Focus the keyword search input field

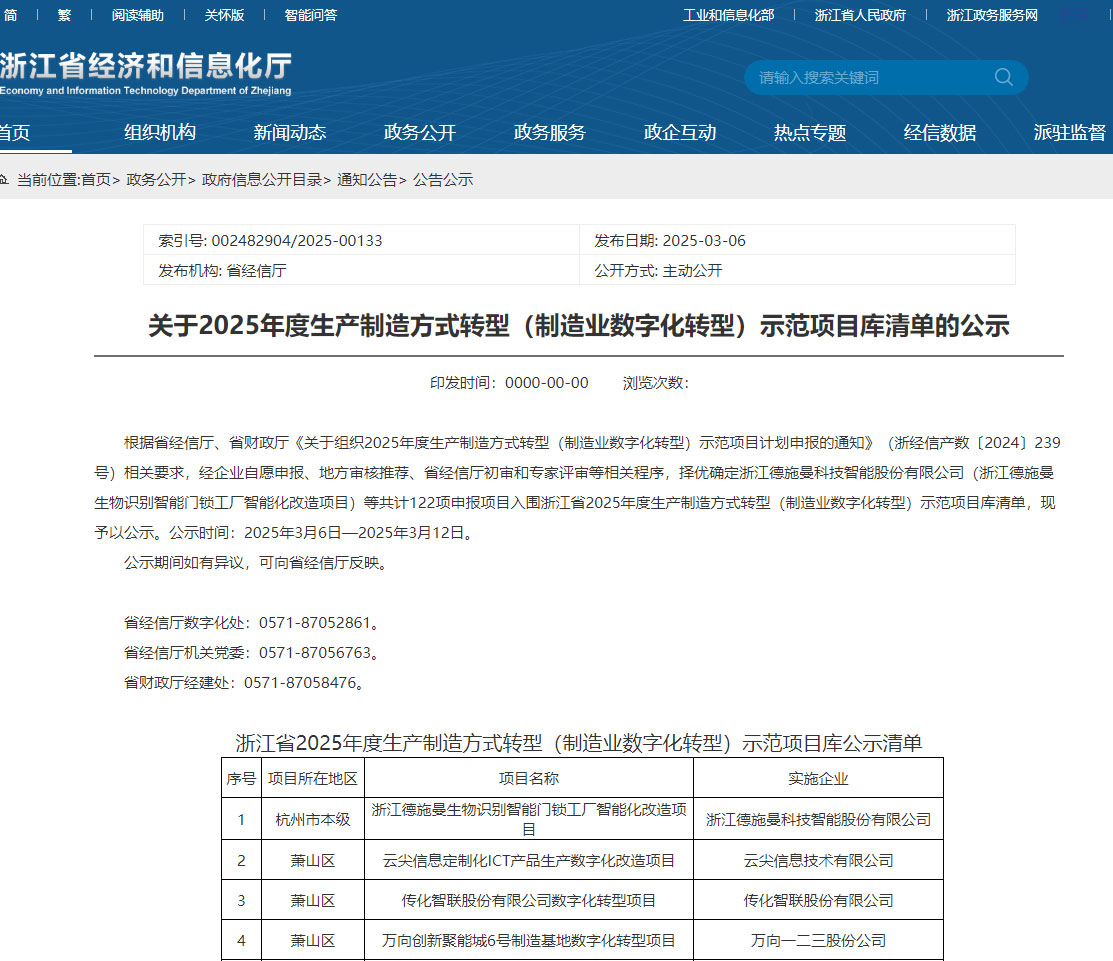pyautogui.click(x=865, y=77)
